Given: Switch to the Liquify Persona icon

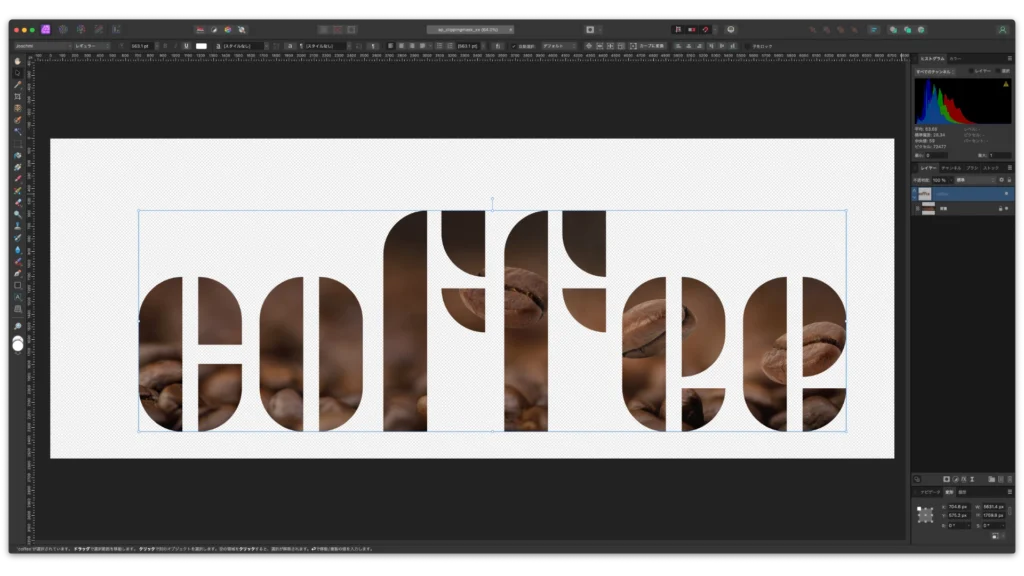Looking at the screenshot, I should point(64,30).
